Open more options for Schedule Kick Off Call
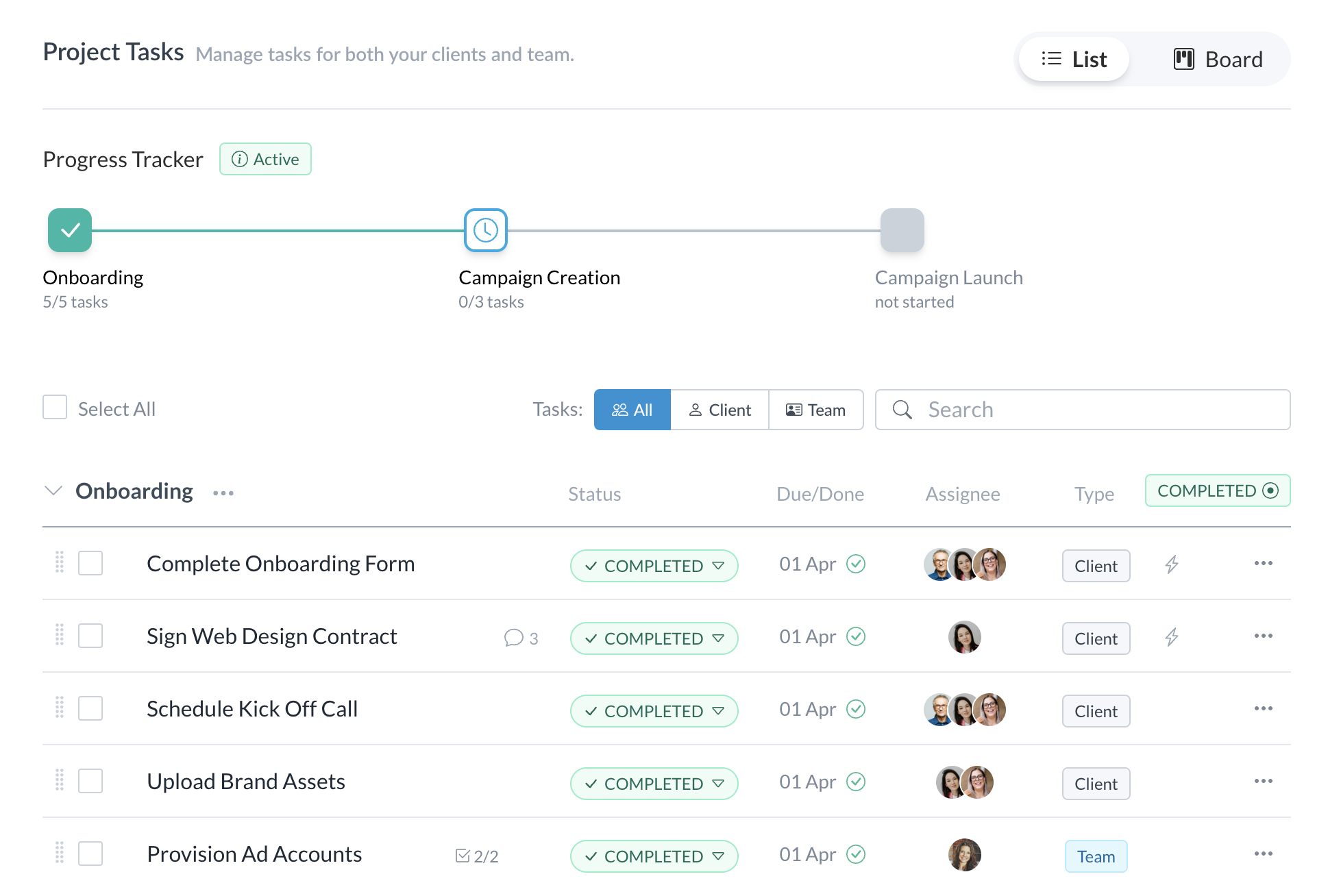1328x896 pixels. [x=1263, y=708]
